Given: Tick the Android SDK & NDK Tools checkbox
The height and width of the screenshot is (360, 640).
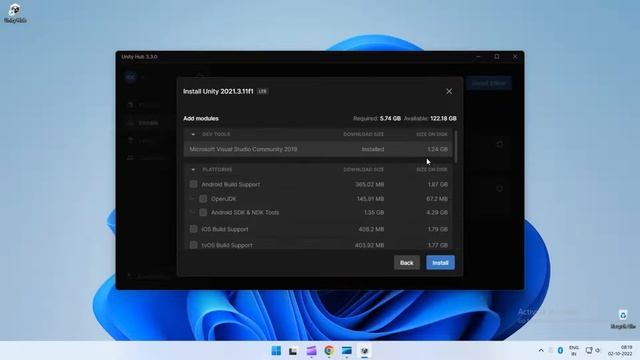Looking at the screenshot, I should pyautogui.click(x=203, y=212).
